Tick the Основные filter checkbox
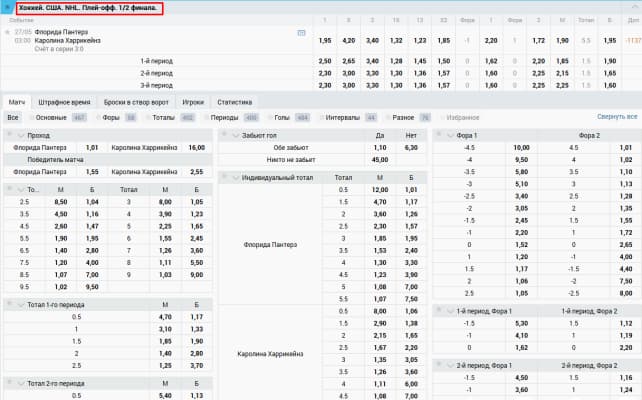Screen dimensions: 642x400 click(31, 118)
